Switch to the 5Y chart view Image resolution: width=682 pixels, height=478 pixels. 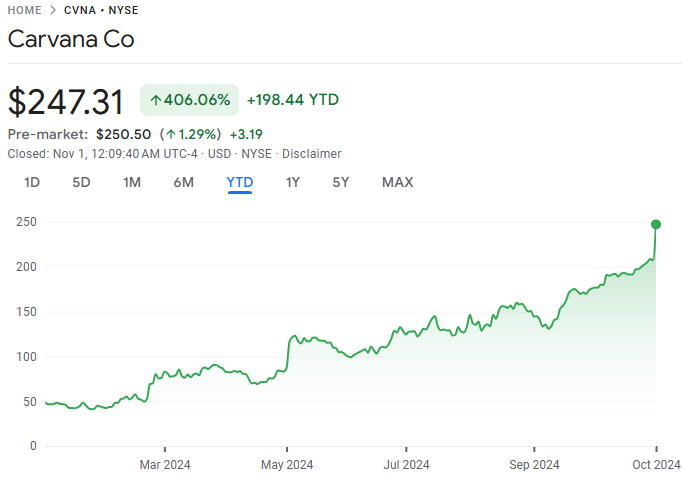341,182
